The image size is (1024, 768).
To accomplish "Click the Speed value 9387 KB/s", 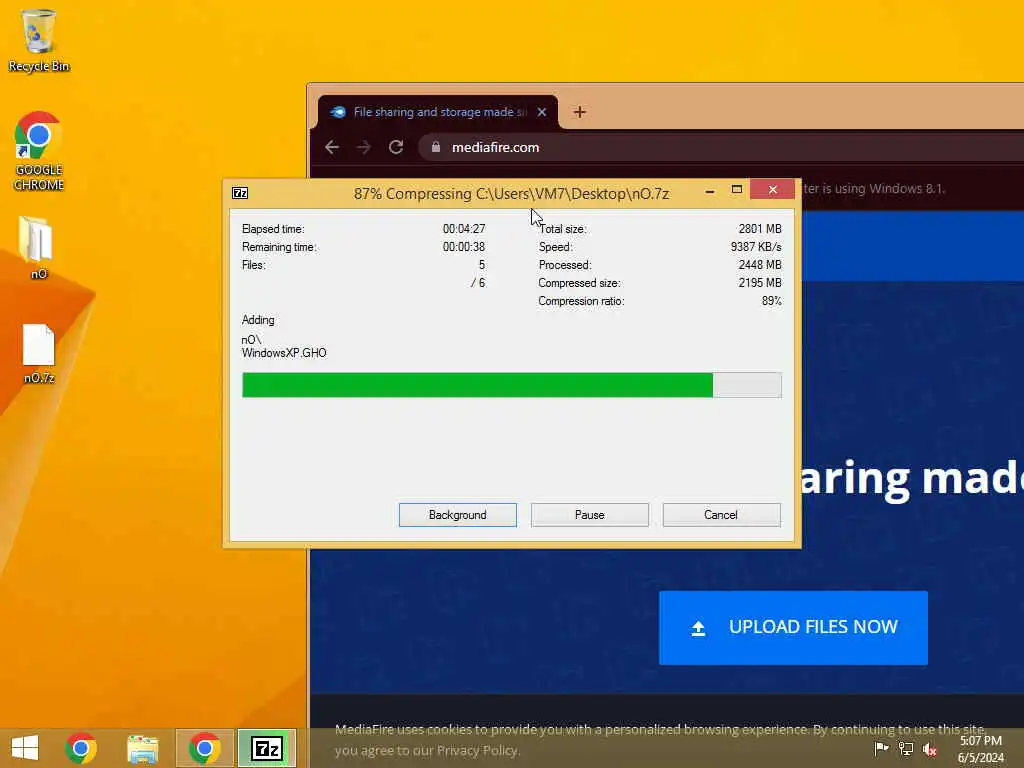I will pyautogui.click(x=756, y=247).
